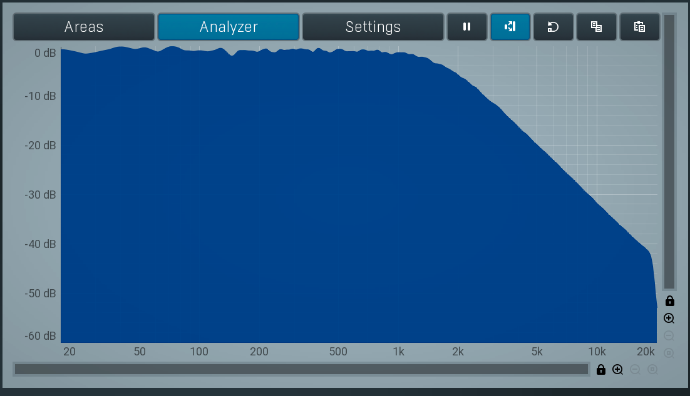The height and width of the screenshot is (396, 690).
Task: Reset the vertical axis zoom
Action: pos(669,353)
